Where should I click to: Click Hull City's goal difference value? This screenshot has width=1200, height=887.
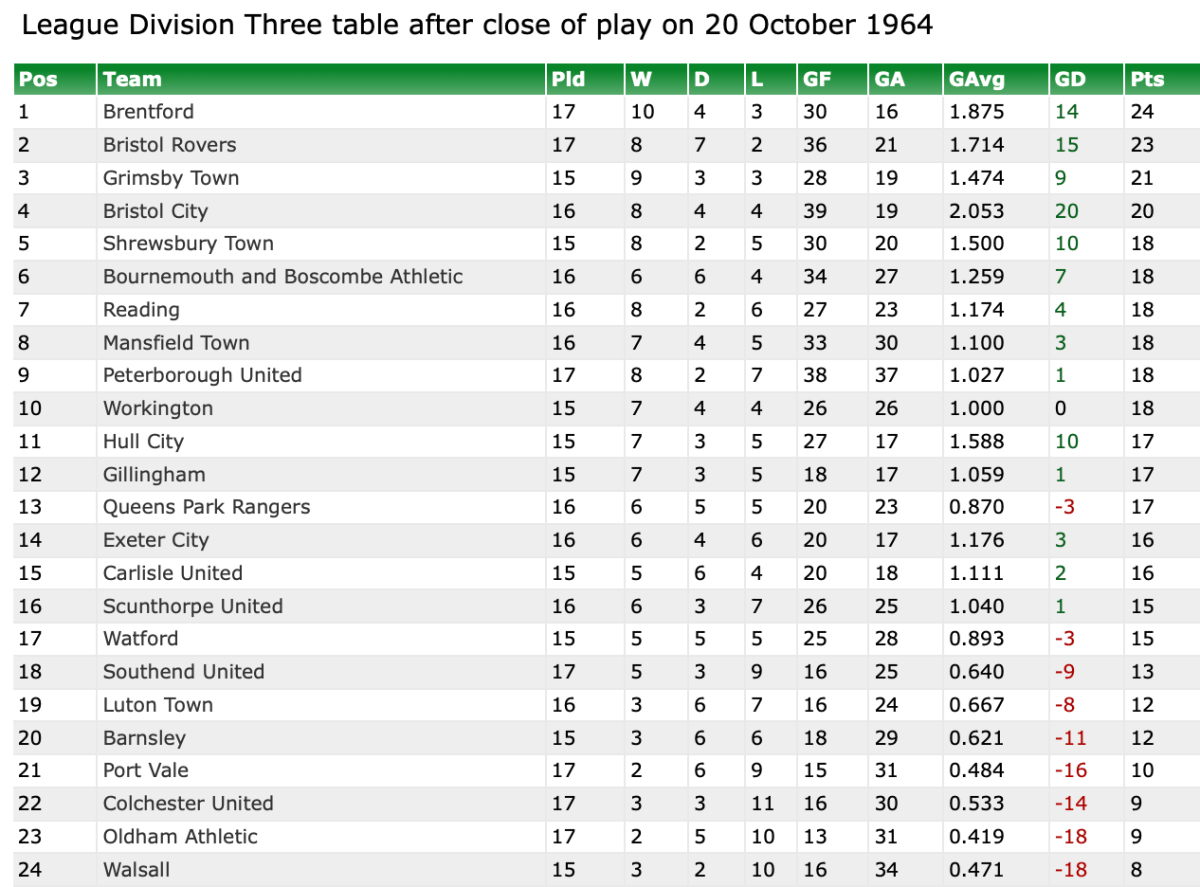1065,441
